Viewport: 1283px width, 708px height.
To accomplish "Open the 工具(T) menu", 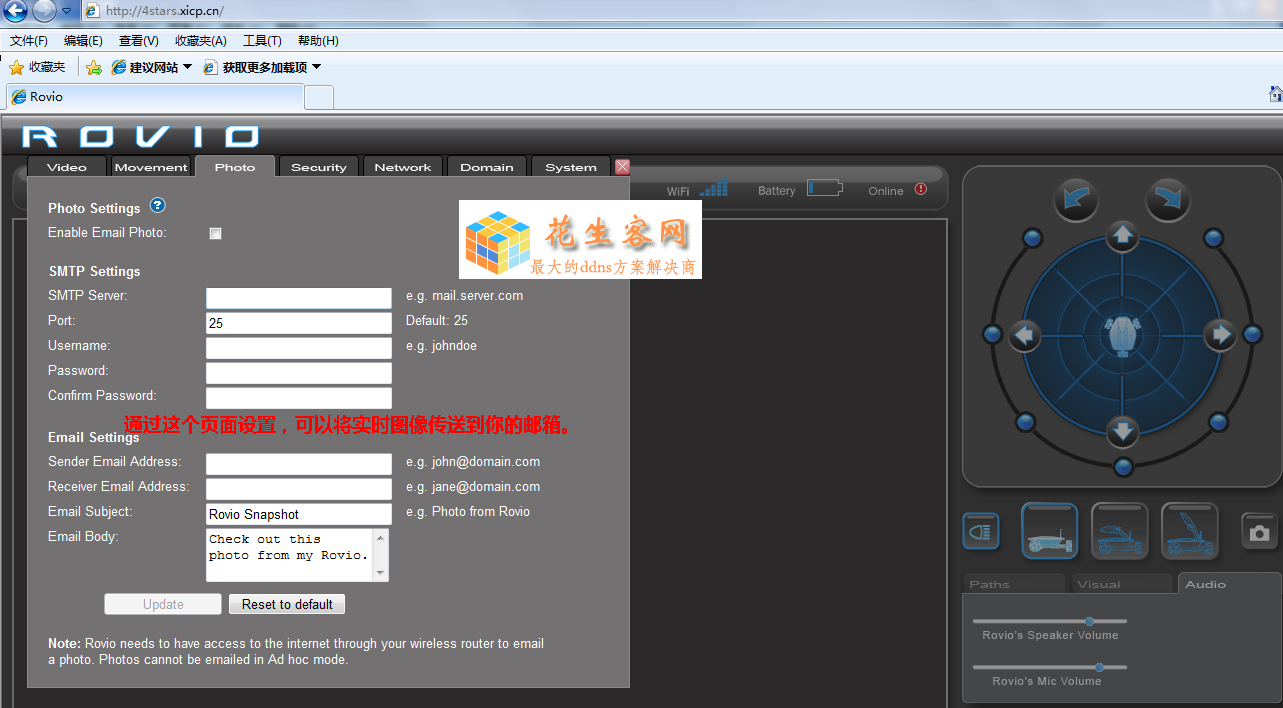I will 262,41.
